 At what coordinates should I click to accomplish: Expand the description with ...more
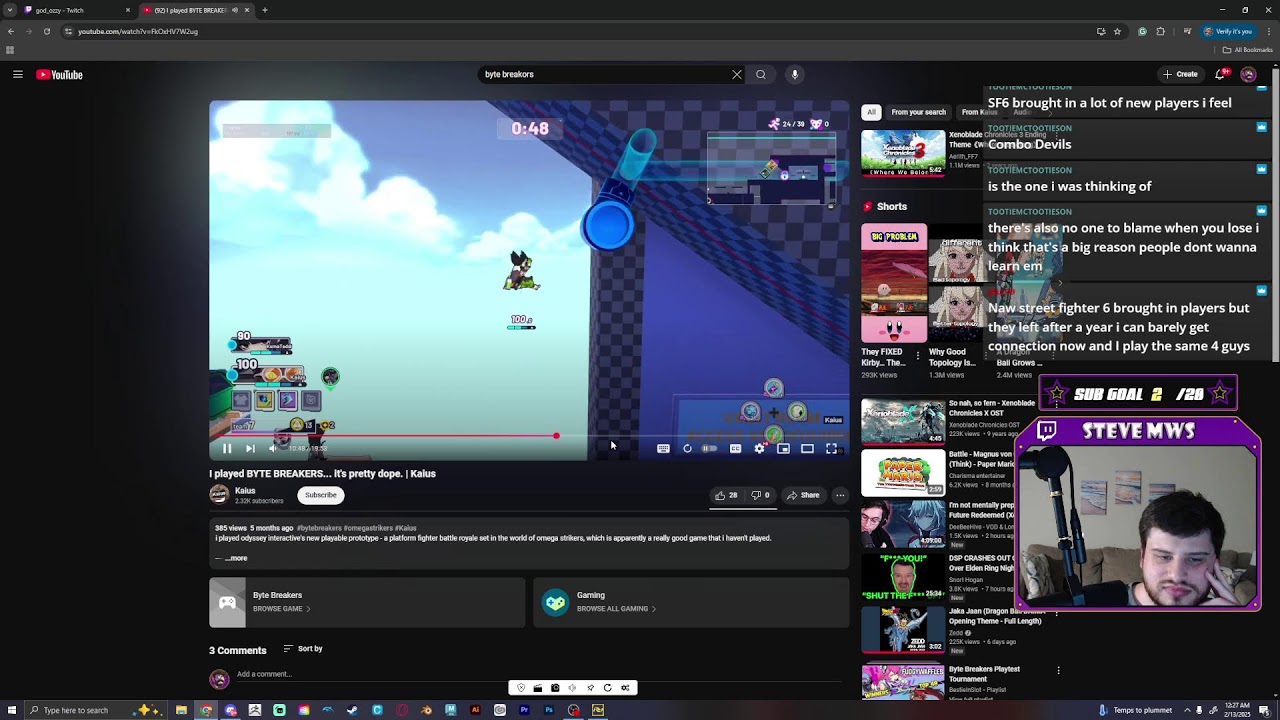tap(235, 558)
